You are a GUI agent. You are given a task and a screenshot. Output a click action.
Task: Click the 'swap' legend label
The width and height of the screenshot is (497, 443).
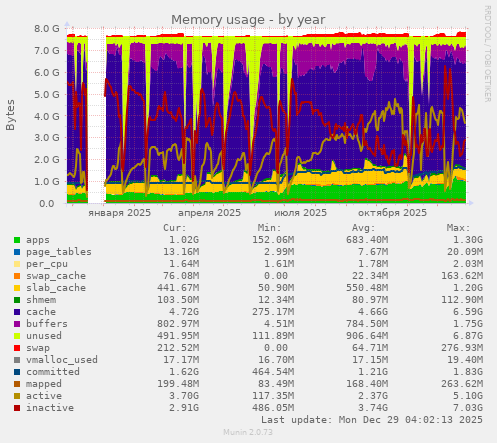tap(38, 348)
